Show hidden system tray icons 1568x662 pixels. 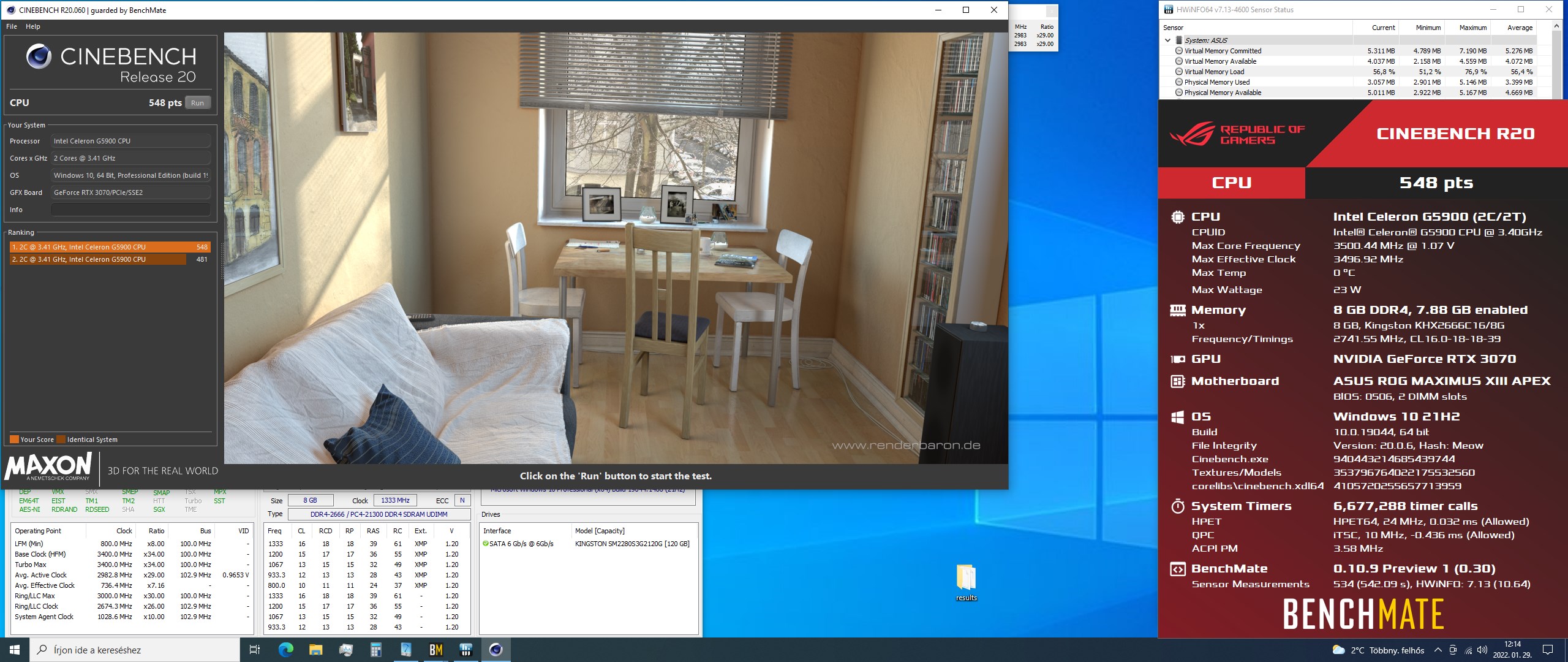pyautogui.click(x=1438, y=650)
